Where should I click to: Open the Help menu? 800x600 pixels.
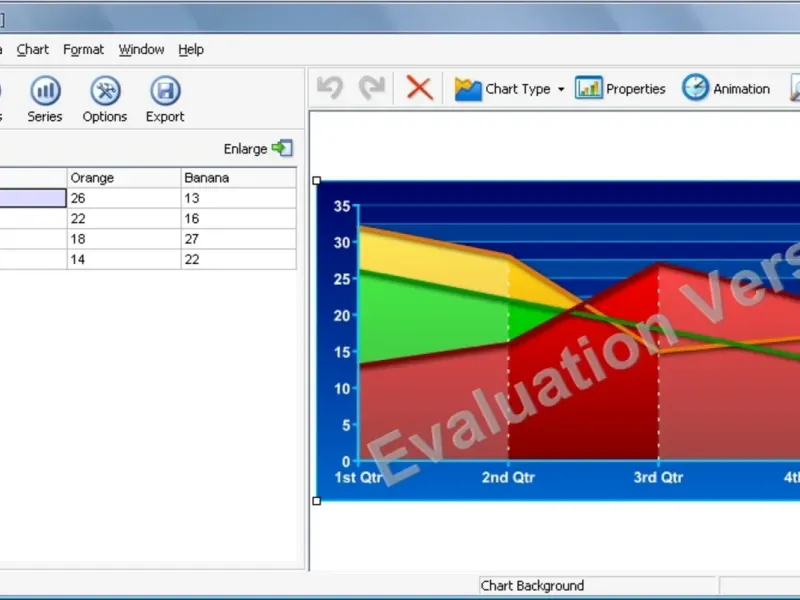[x=191, y=49]
